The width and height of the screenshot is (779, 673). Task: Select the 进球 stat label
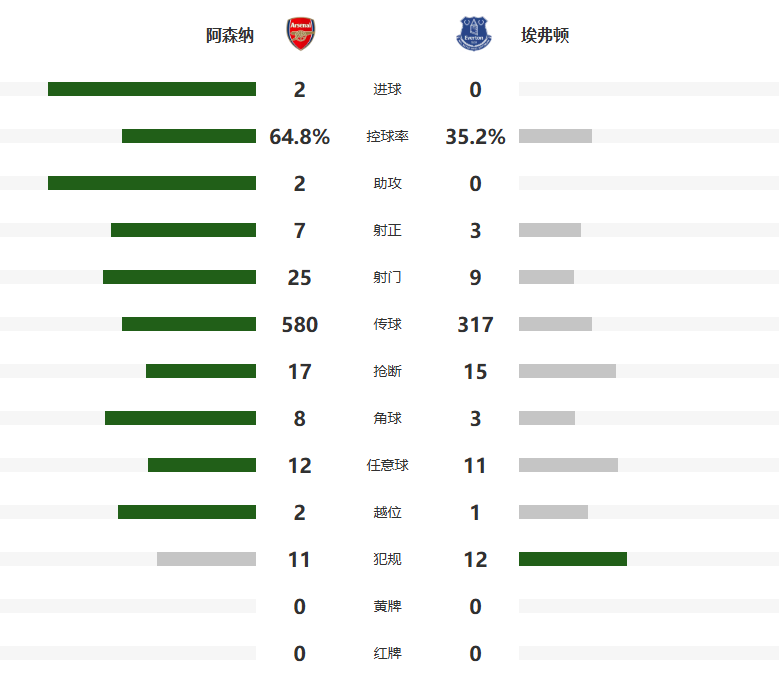(387, 90)
